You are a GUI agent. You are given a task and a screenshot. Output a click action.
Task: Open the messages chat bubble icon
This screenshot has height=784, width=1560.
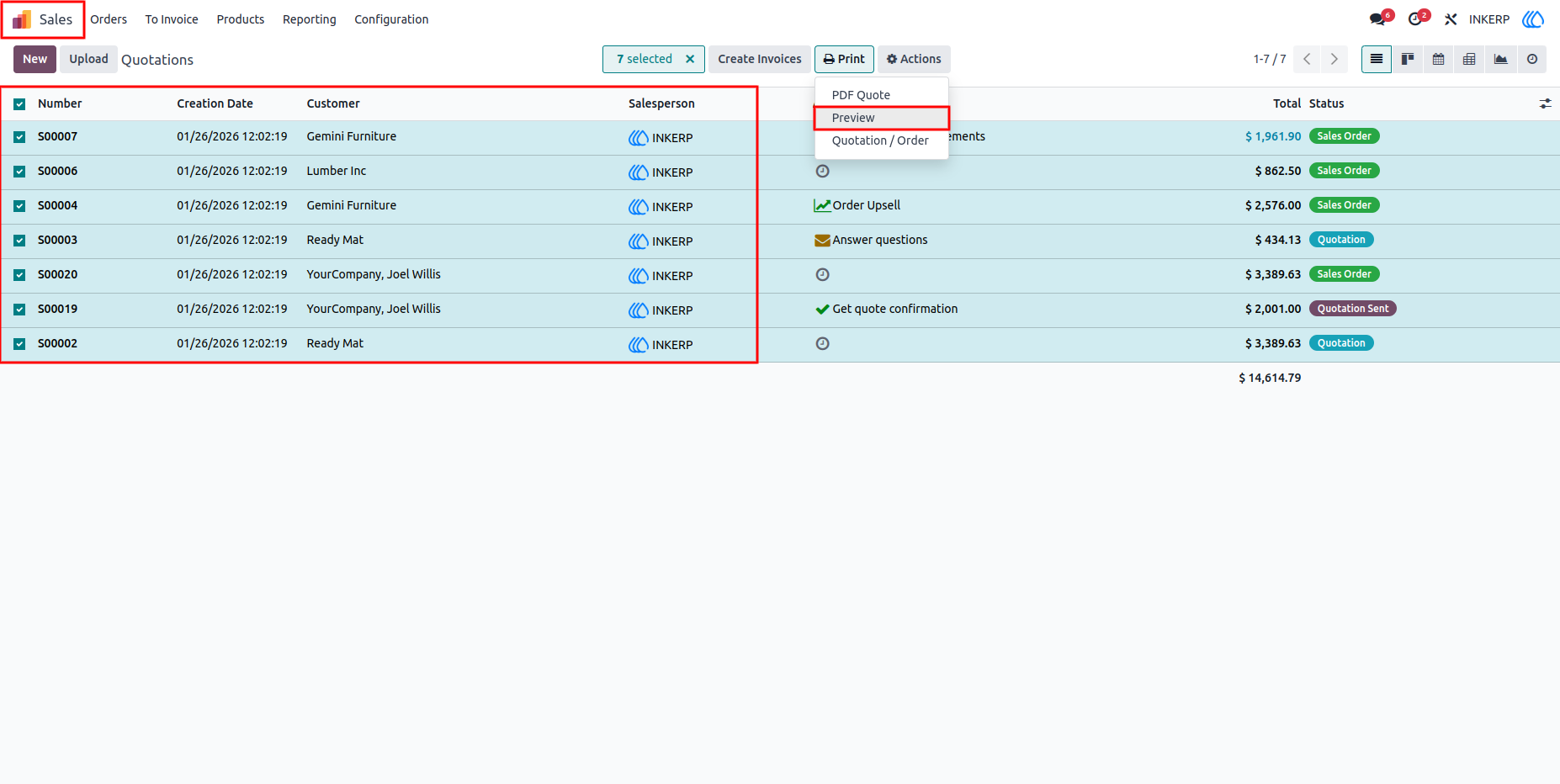(1377, 19)
